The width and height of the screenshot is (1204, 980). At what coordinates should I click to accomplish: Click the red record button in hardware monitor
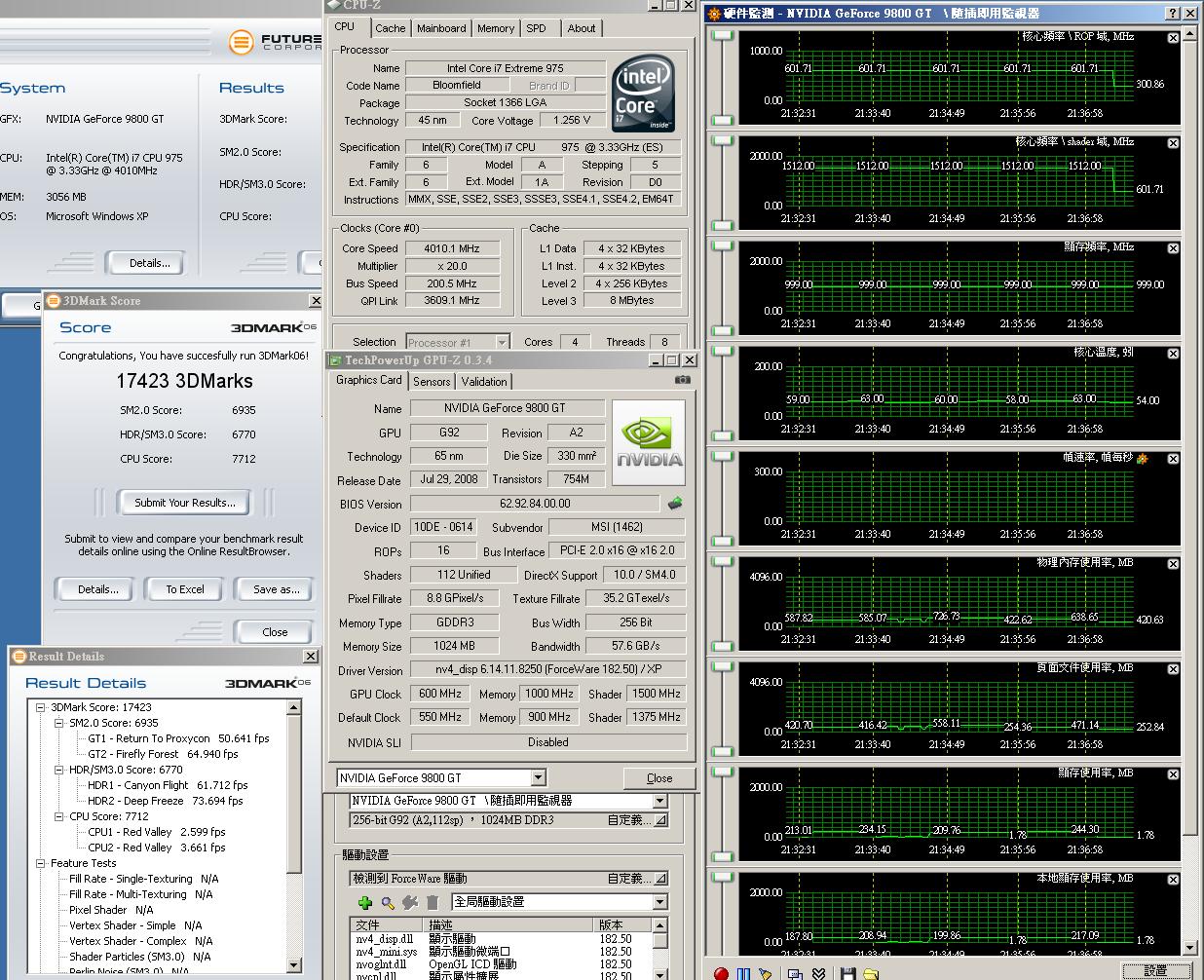point(721,972)
